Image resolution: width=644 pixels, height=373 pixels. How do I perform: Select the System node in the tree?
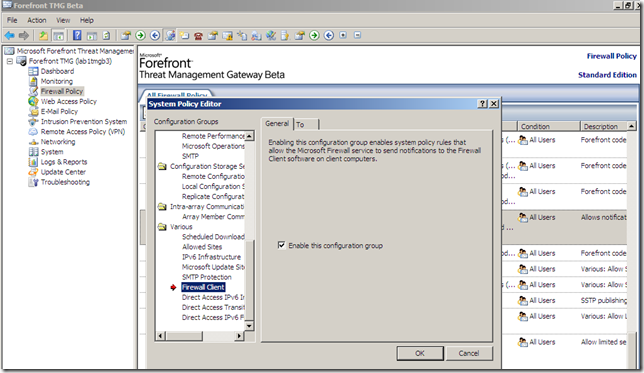click(52, 152)
